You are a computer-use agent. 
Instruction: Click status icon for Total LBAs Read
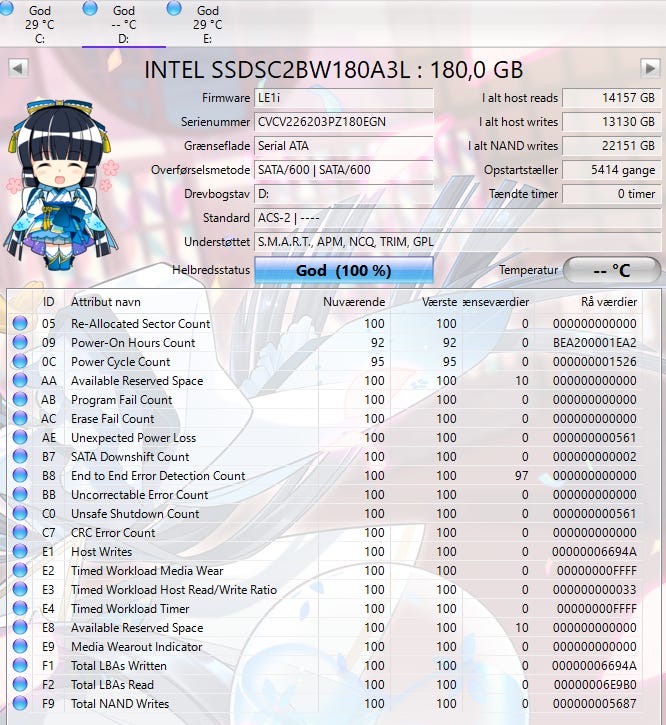(x=20, y=684)
